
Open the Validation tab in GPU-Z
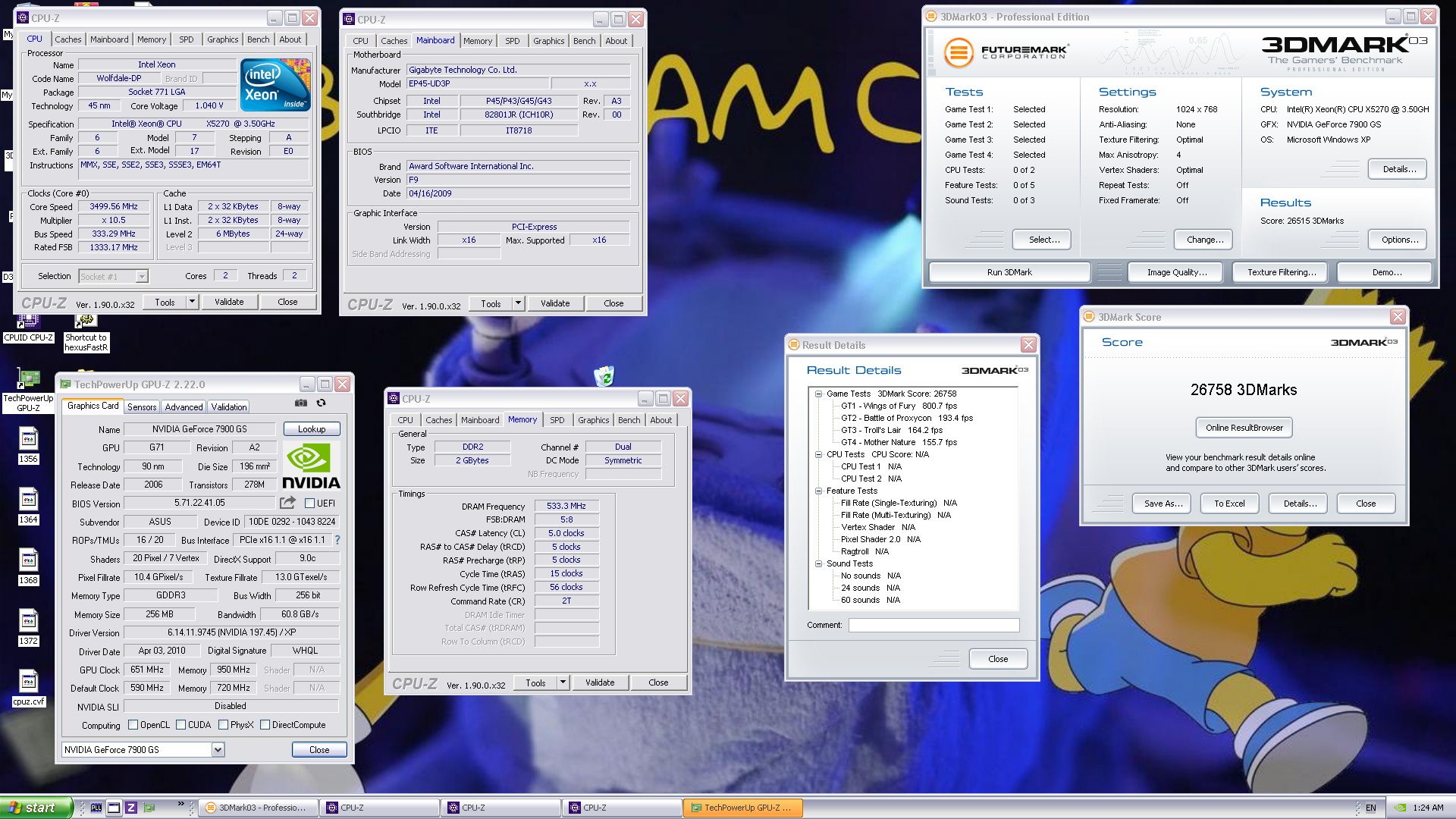(x=229, y=407)
